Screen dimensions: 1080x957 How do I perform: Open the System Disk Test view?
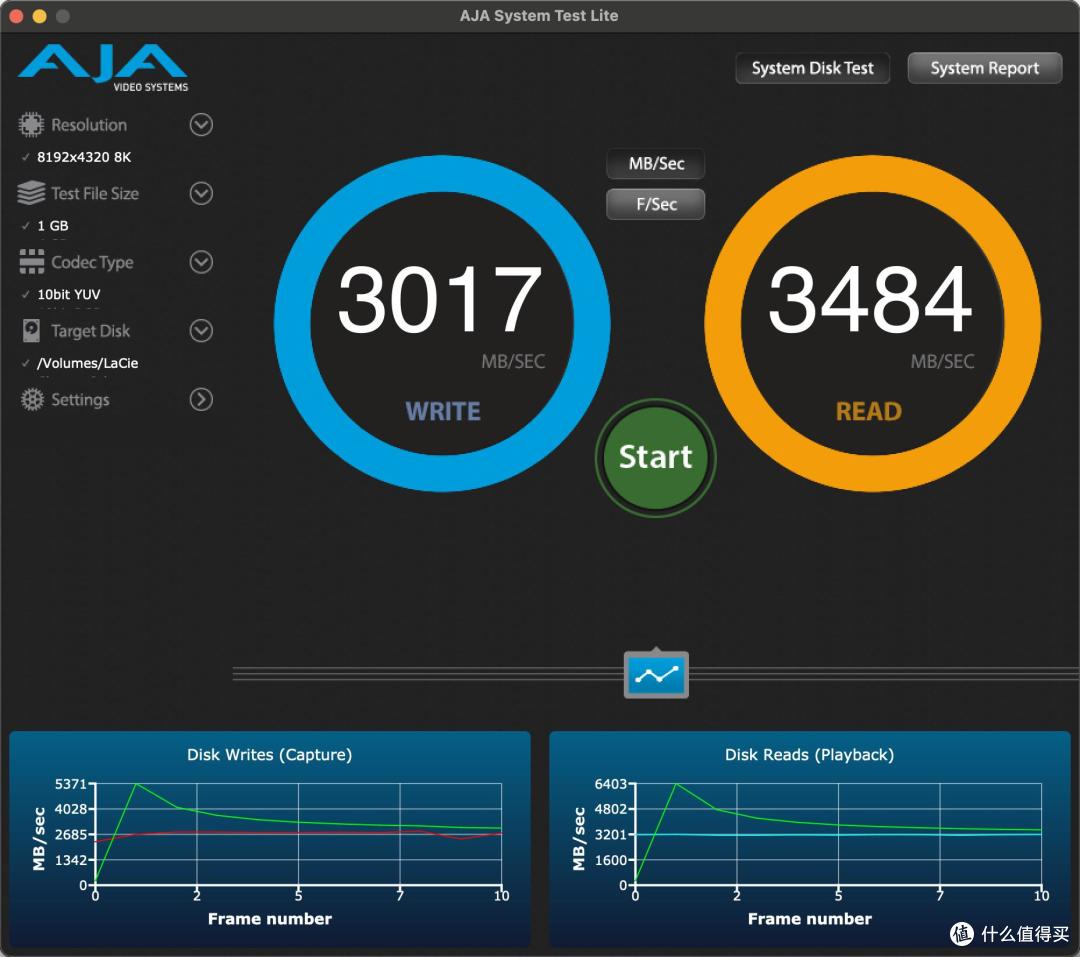[x=812, y=68]
